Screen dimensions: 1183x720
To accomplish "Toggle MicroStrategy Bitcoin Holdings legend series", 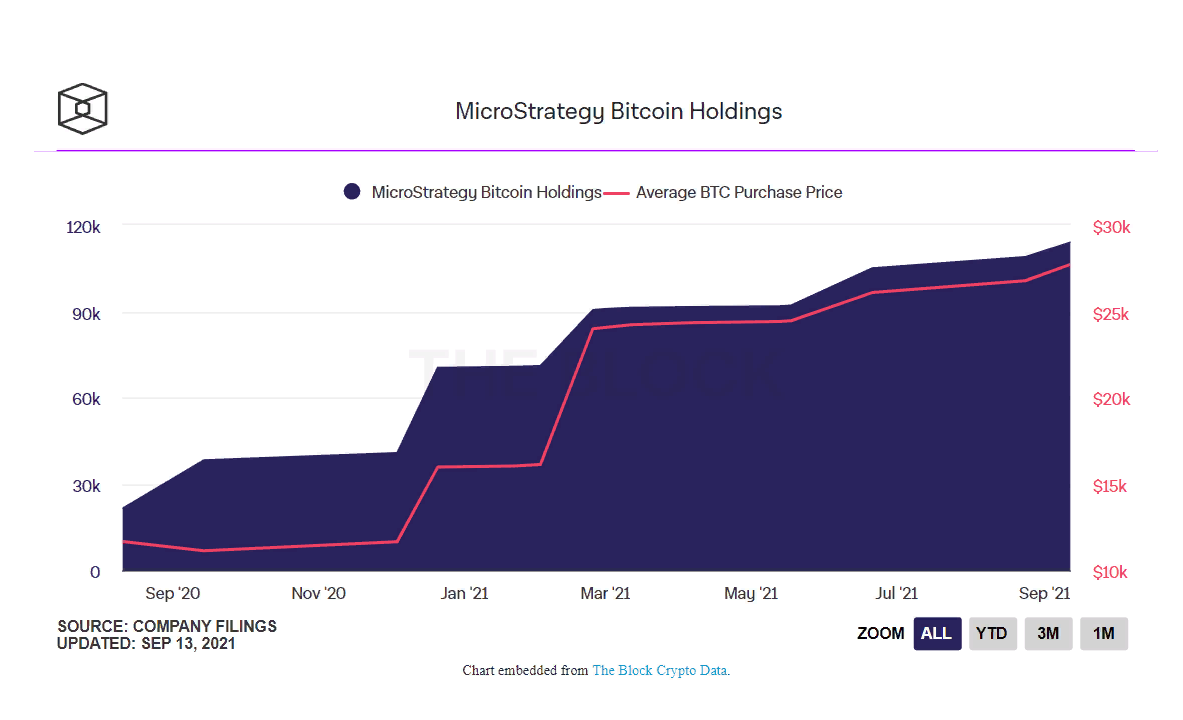I will click(486, 192).
